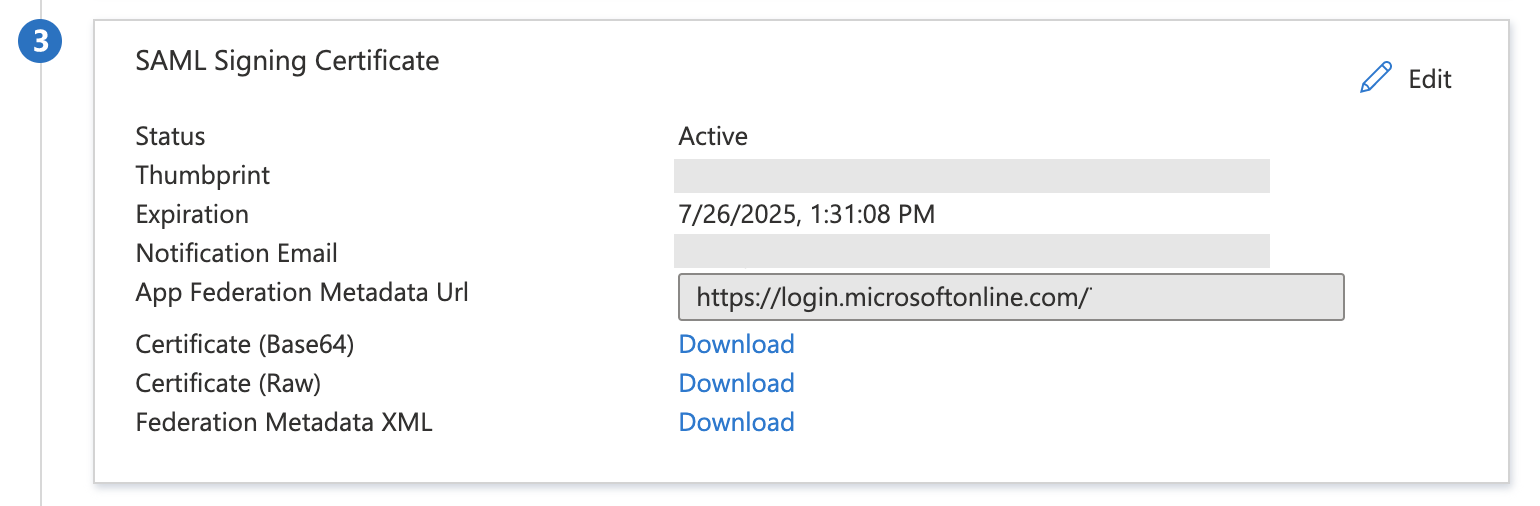Click the 'Thumbprint' label

pyautogui.click(x=203, y=176)
